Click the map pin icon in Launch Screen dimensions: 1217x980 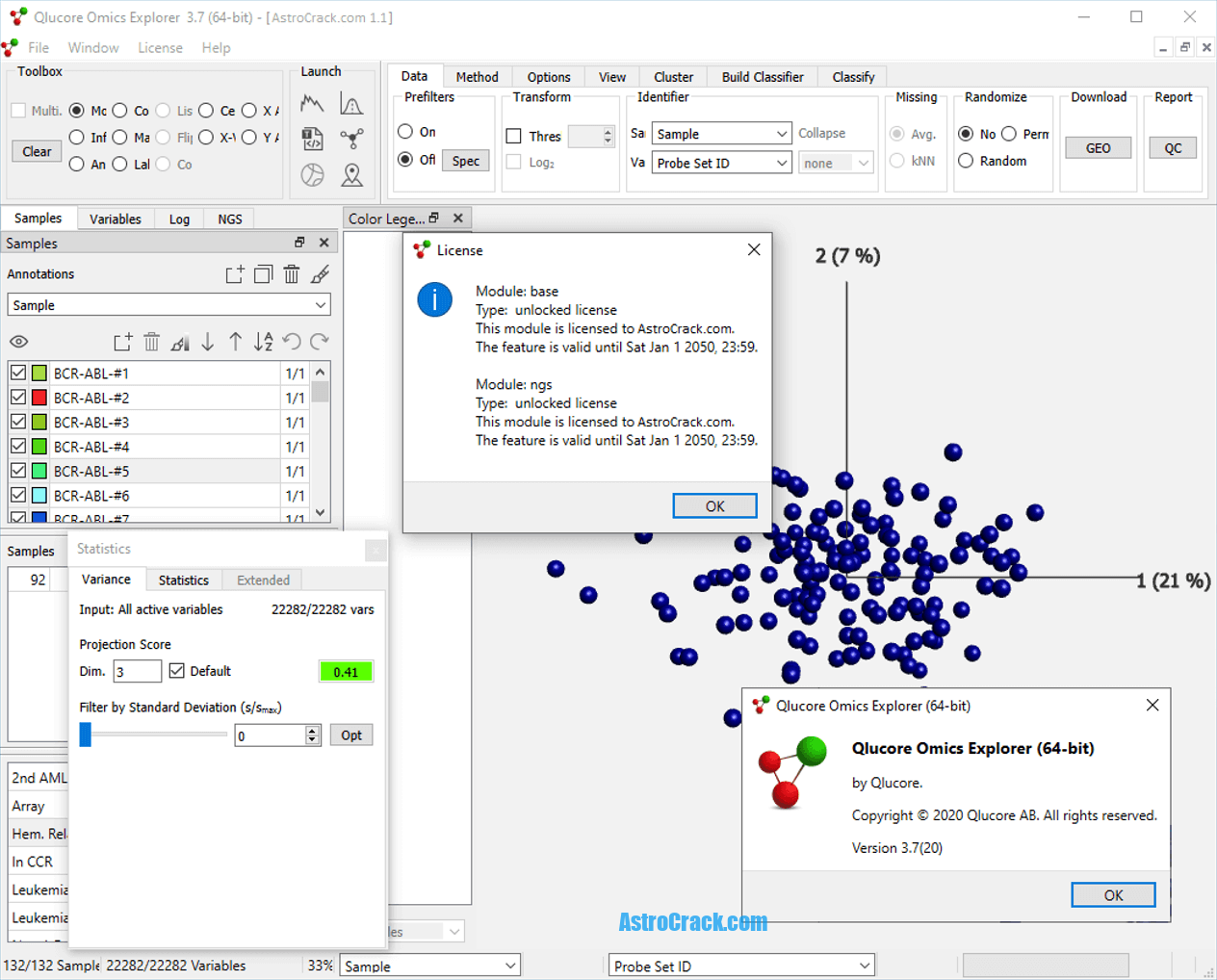click(351, 174)
